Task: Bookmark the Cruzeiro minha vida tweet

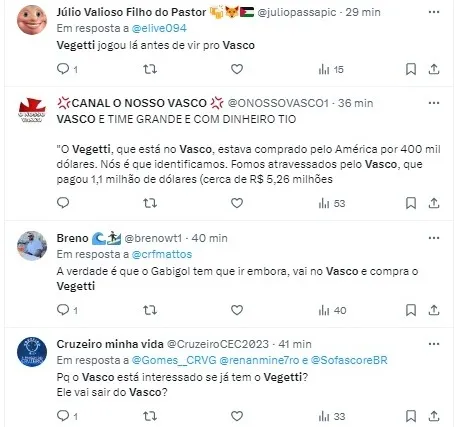Action: (x=411, y=416)
